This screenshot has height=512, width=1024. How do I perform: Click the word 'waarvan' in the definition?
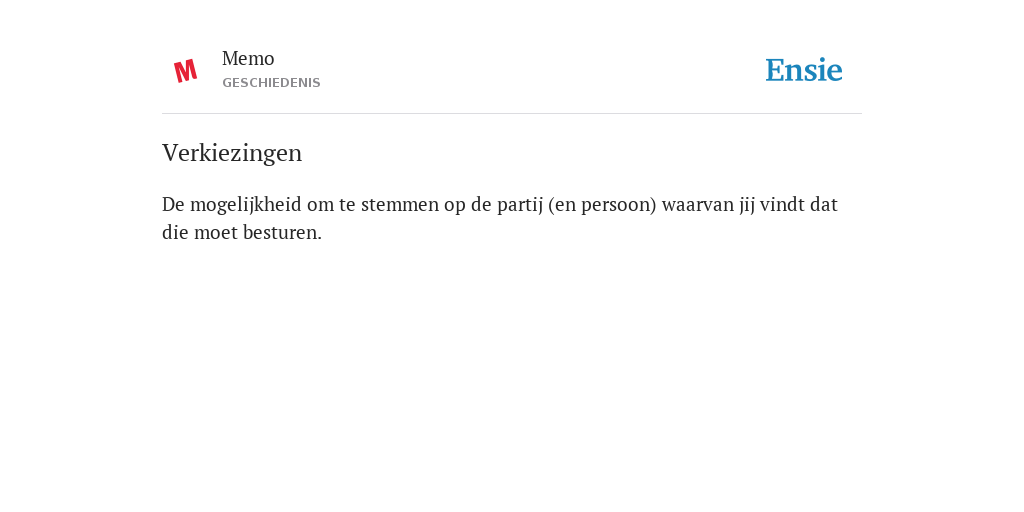[697, 205]
